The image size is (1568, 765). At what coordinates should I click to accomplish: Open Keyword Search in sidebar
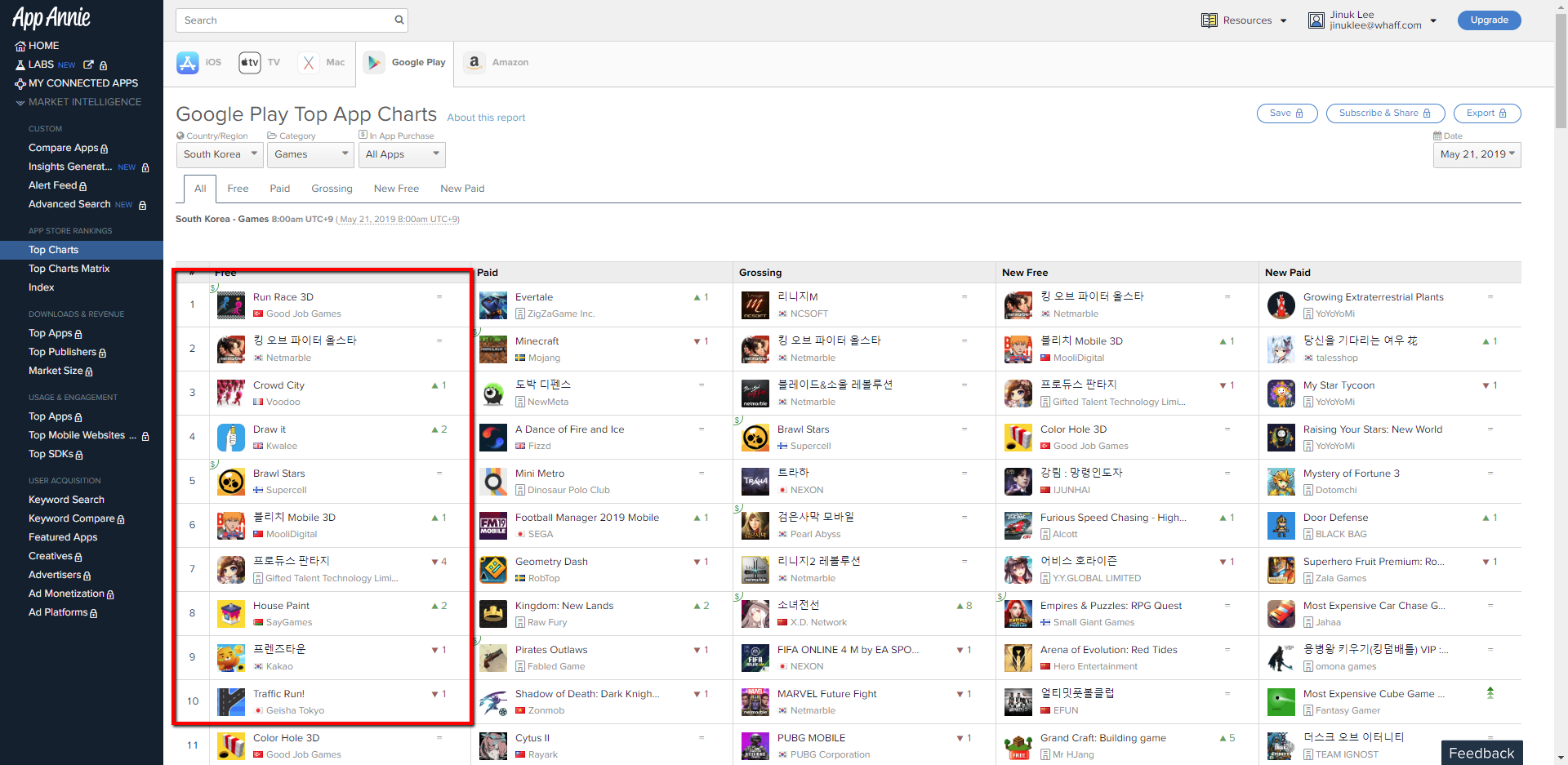pos(66,500)
